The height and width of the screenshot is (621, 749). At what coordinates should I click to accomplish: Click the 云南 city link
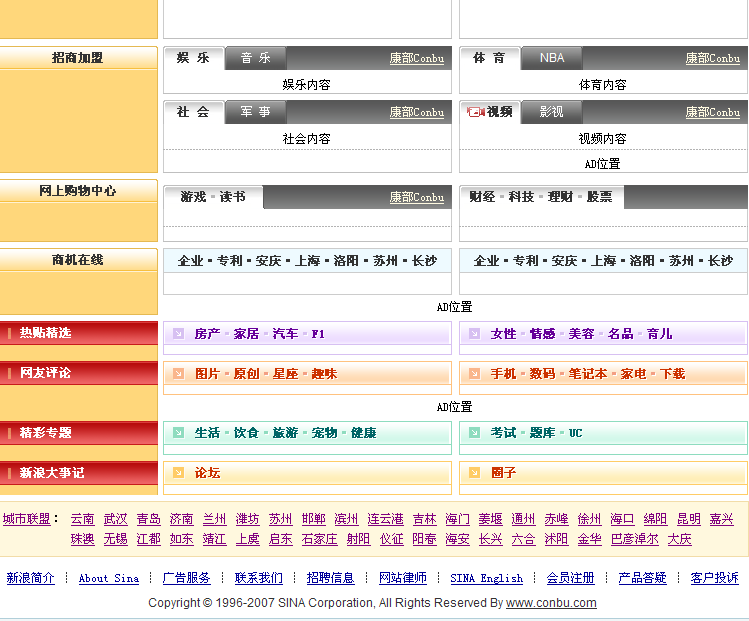(x=82, y=519)
